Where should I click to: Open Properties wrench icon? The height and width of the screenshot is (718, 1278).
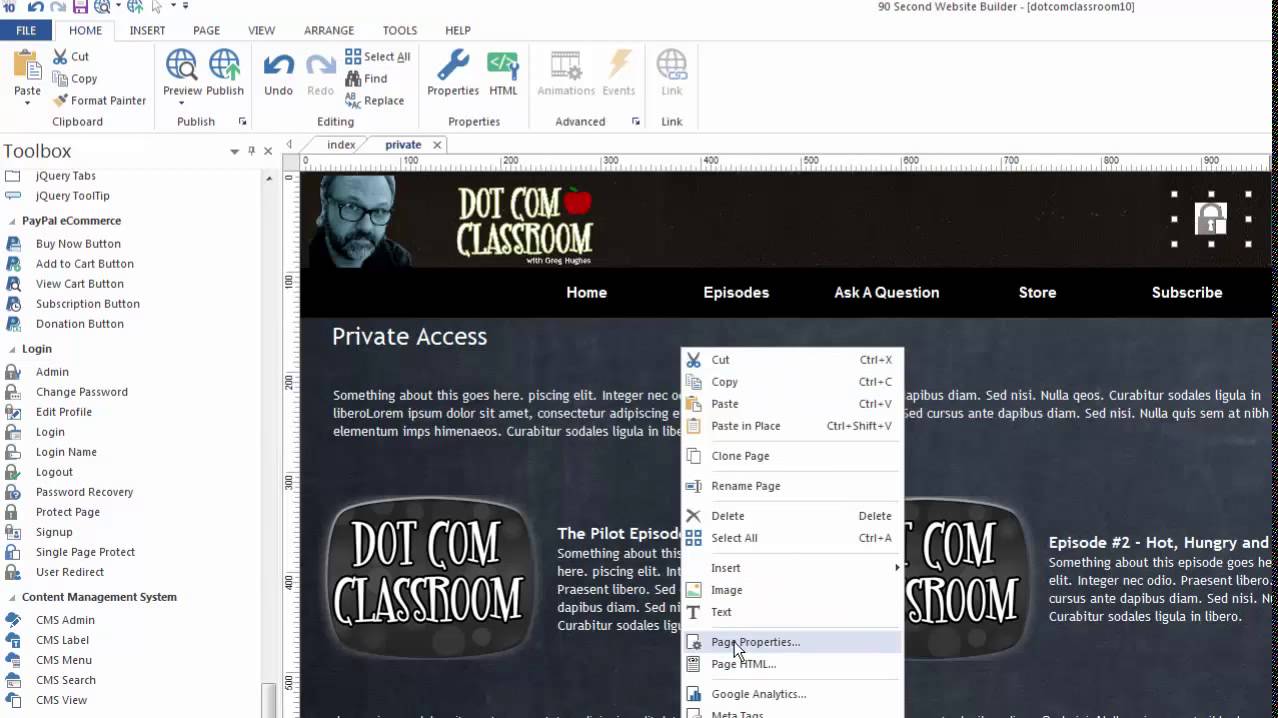[453, 66]
